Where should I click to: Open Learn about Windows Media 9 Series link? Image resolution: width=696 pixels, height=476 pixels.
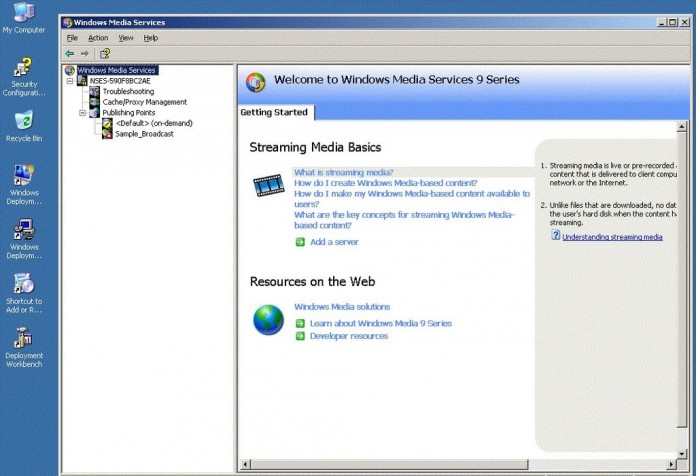(381, 323)
